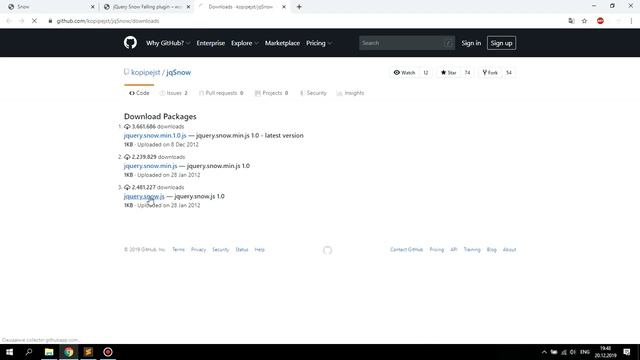
Task: Click the Sign in link
Action: [471, 43]
